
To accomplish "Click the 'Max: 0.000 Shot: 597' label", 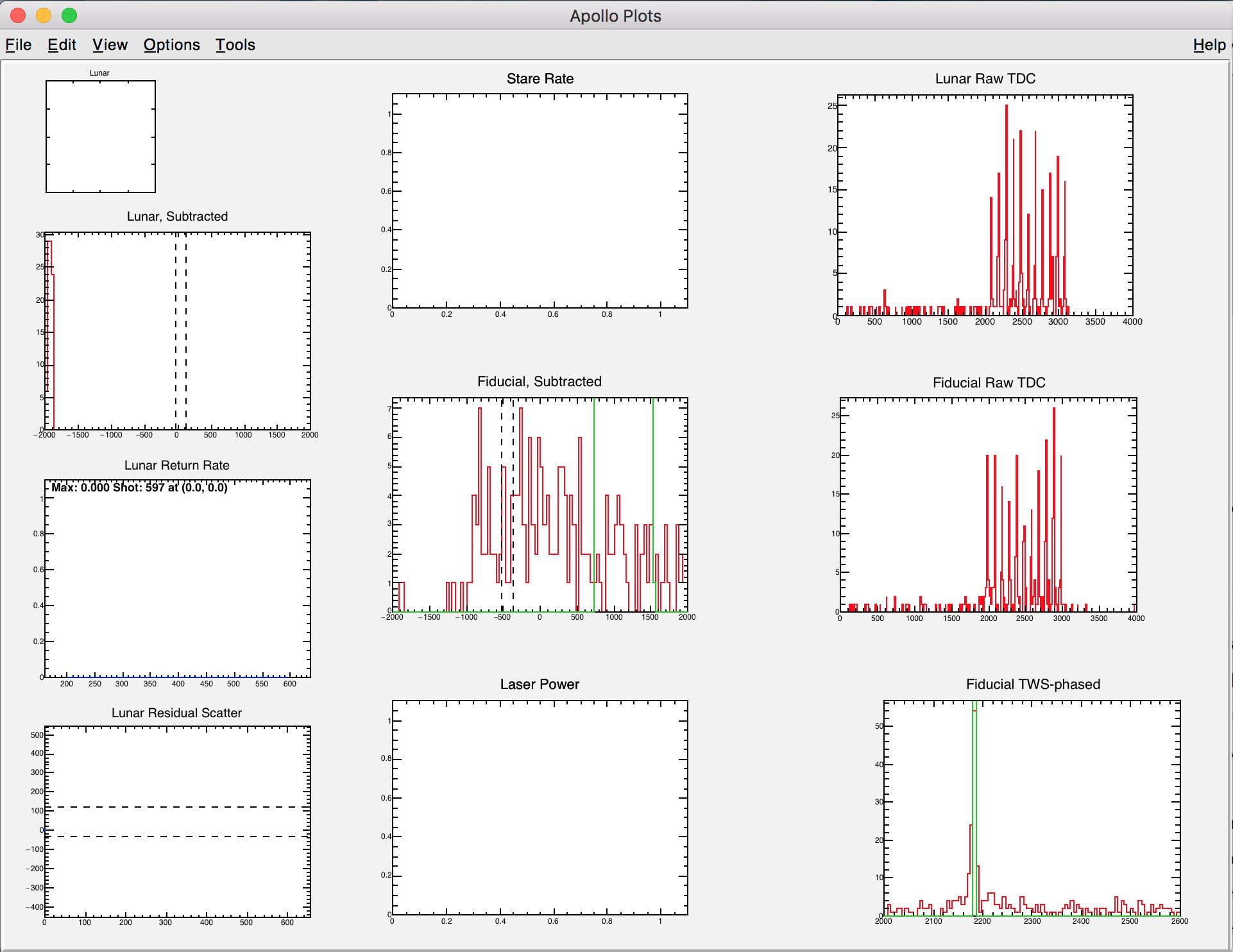I will point(108,488).
